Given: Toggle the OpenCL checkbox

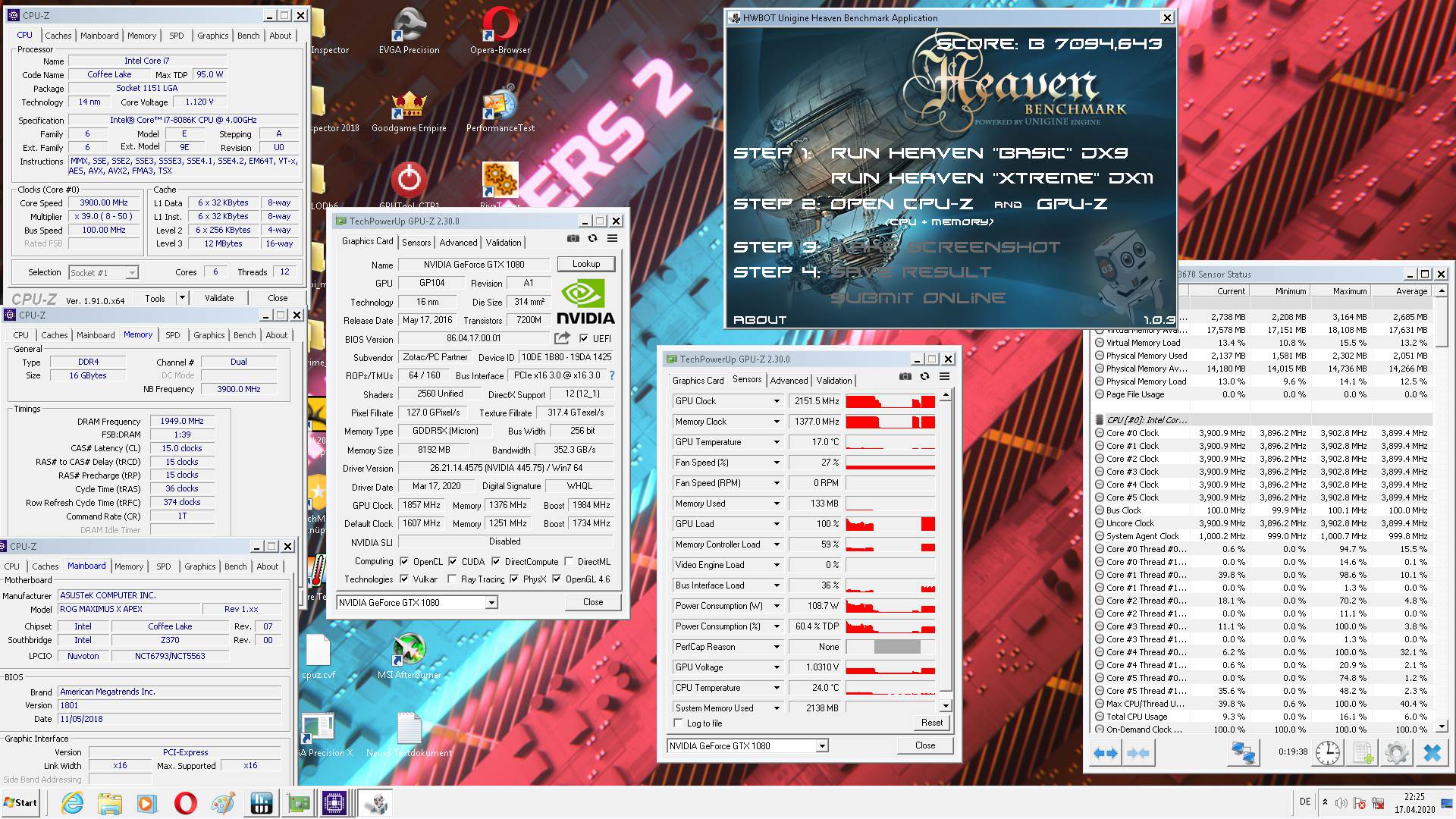Looking at the screenshot, I should pos(403,562).
